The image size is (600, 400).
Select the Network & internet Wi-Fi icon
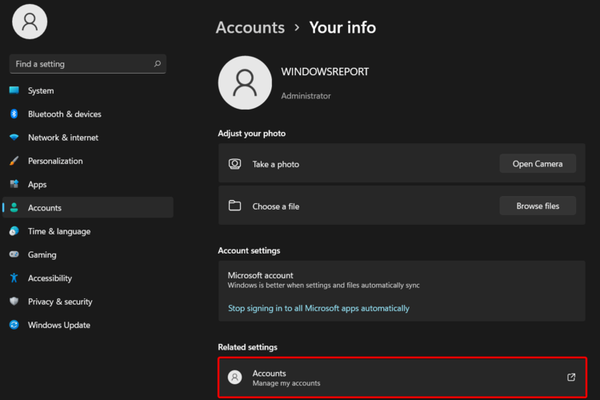[14, 138]
